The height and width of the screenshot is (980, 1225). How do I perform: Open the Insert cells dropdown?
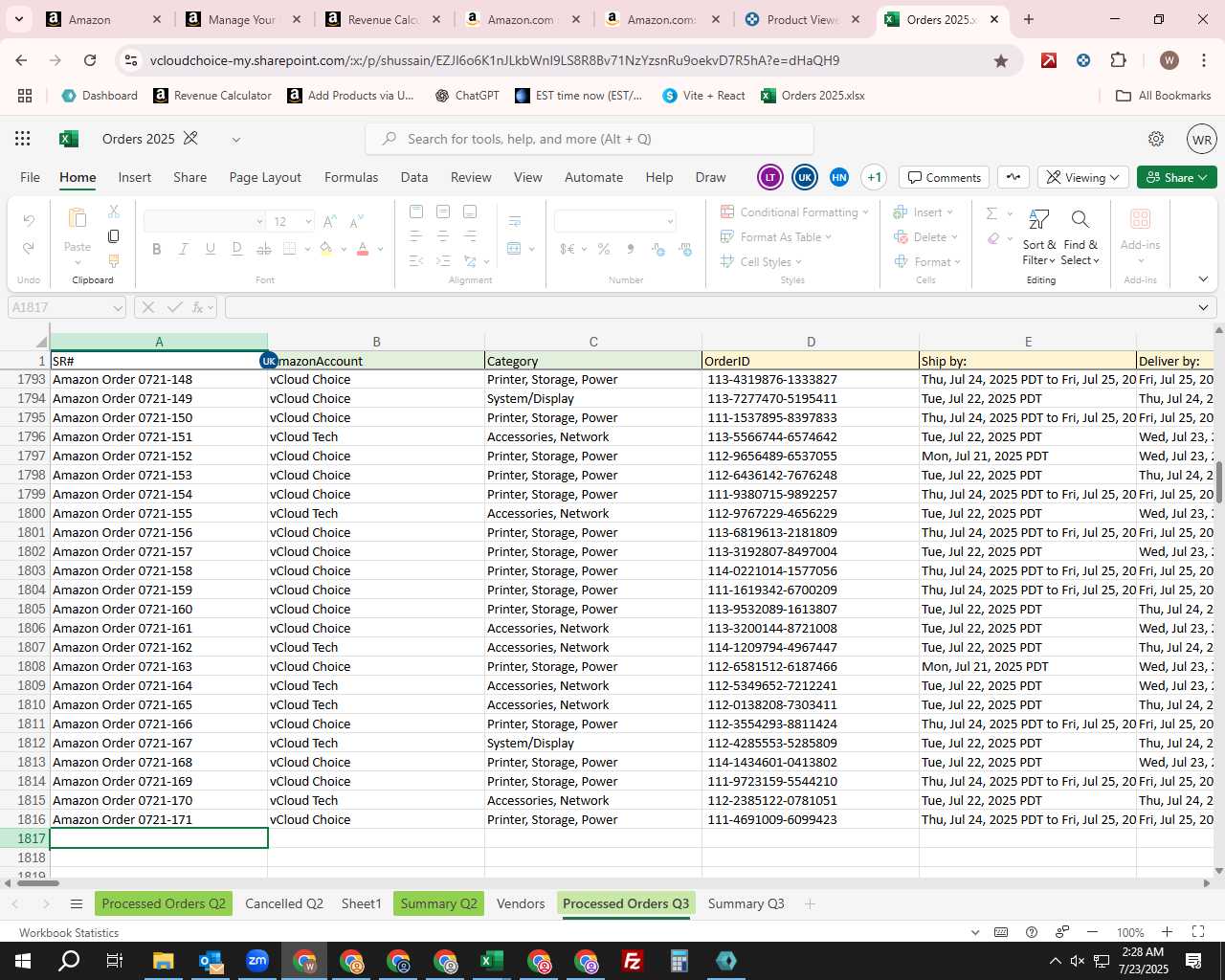pyautogui.click(x=924, y=212)
